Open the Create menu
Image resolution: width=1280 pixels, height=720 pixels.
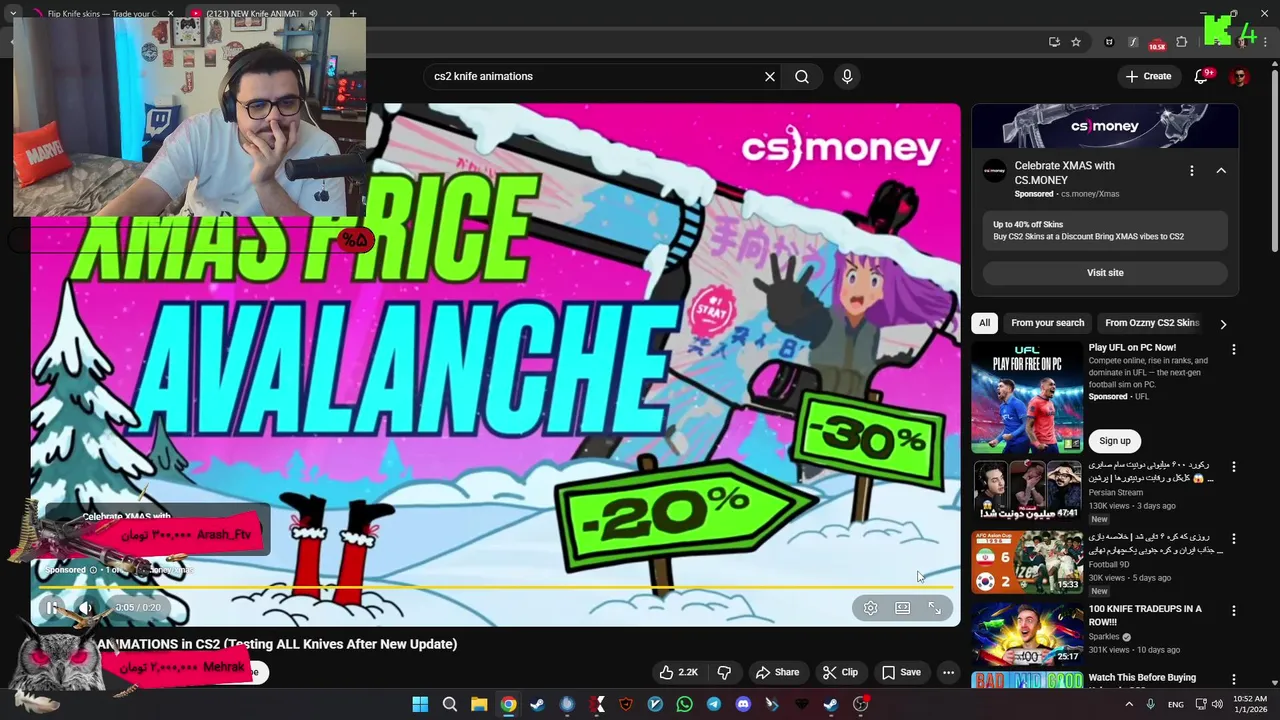tap(1148, 76)
